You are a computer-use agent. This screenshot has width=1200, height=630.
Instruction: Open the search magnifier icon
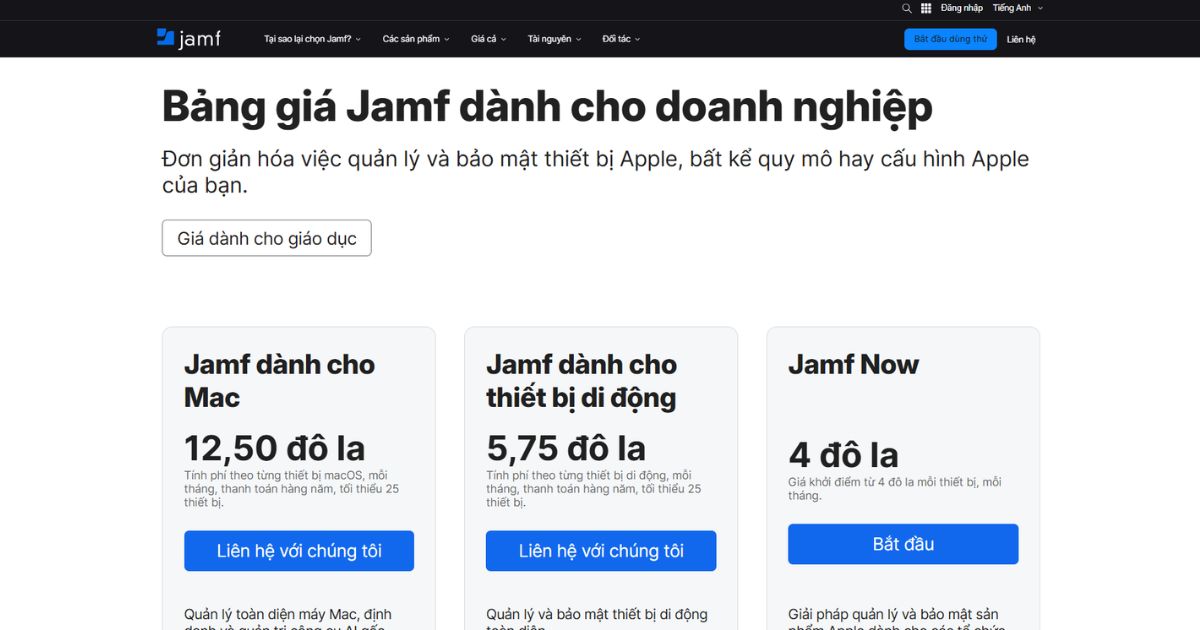[907, 8]
